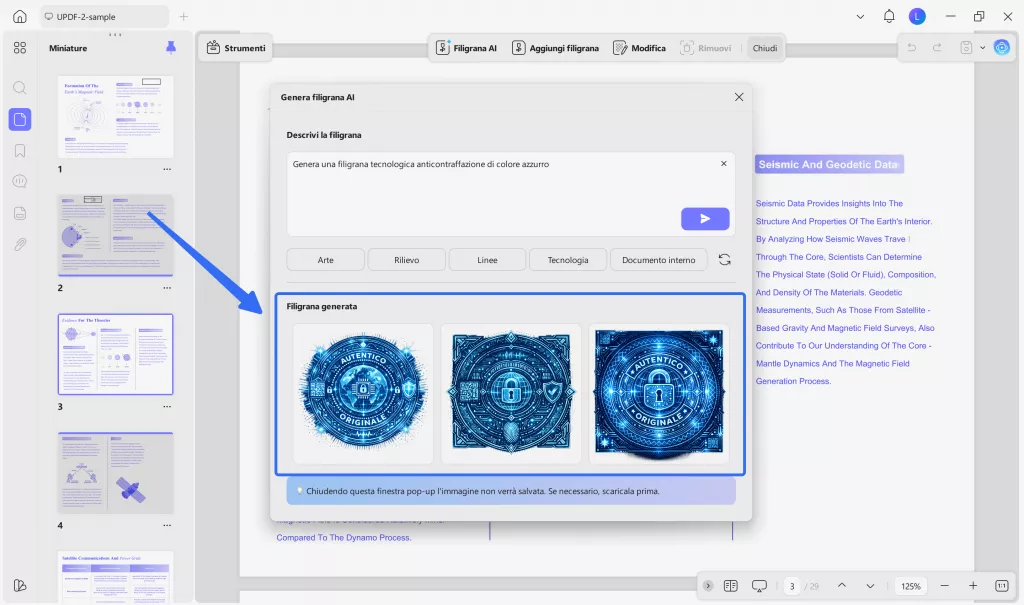This screenshot has width=1024, height=605.
Task: Click the undo arrow icon
Action: 912,48
